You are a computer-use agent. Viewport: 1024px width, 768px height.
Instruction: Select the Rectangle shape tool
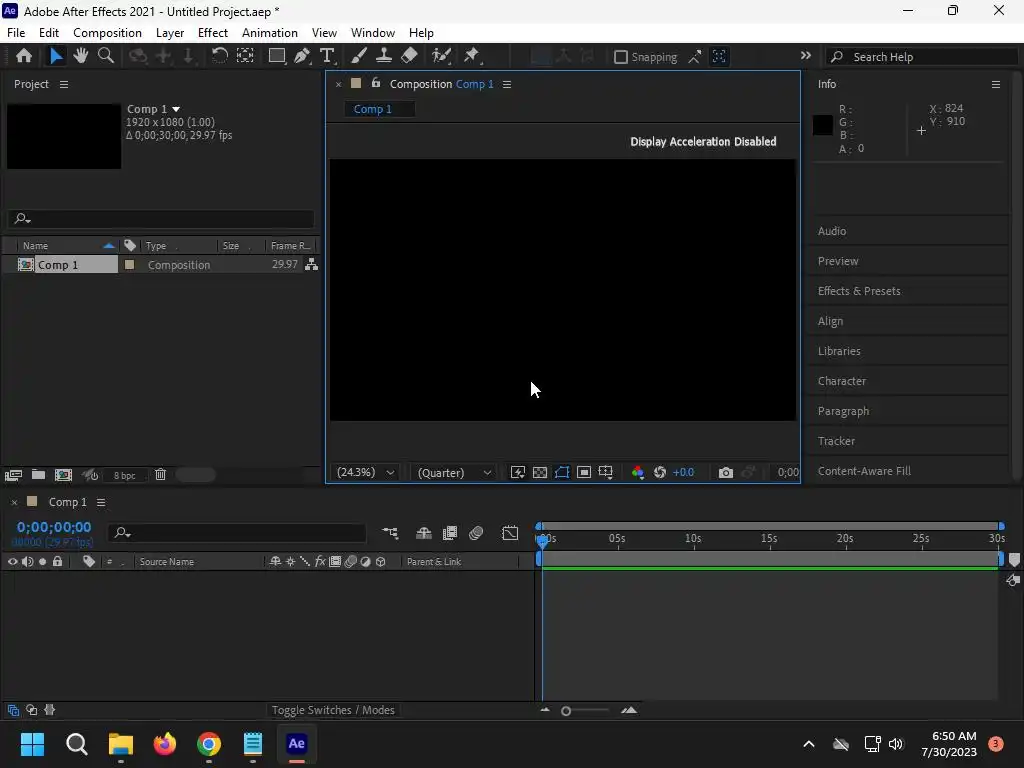277,56
